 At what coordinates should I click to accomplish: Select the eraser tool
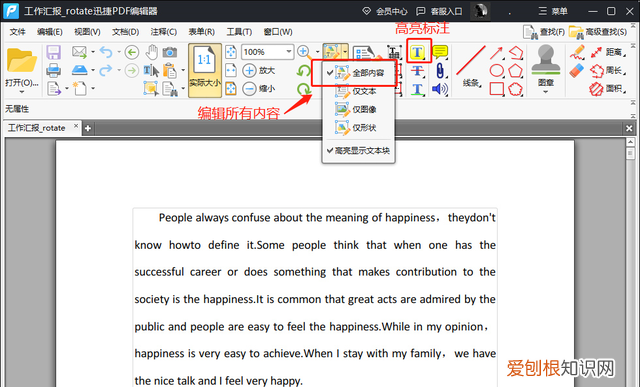pyautogui.click(x=577, y=71)
